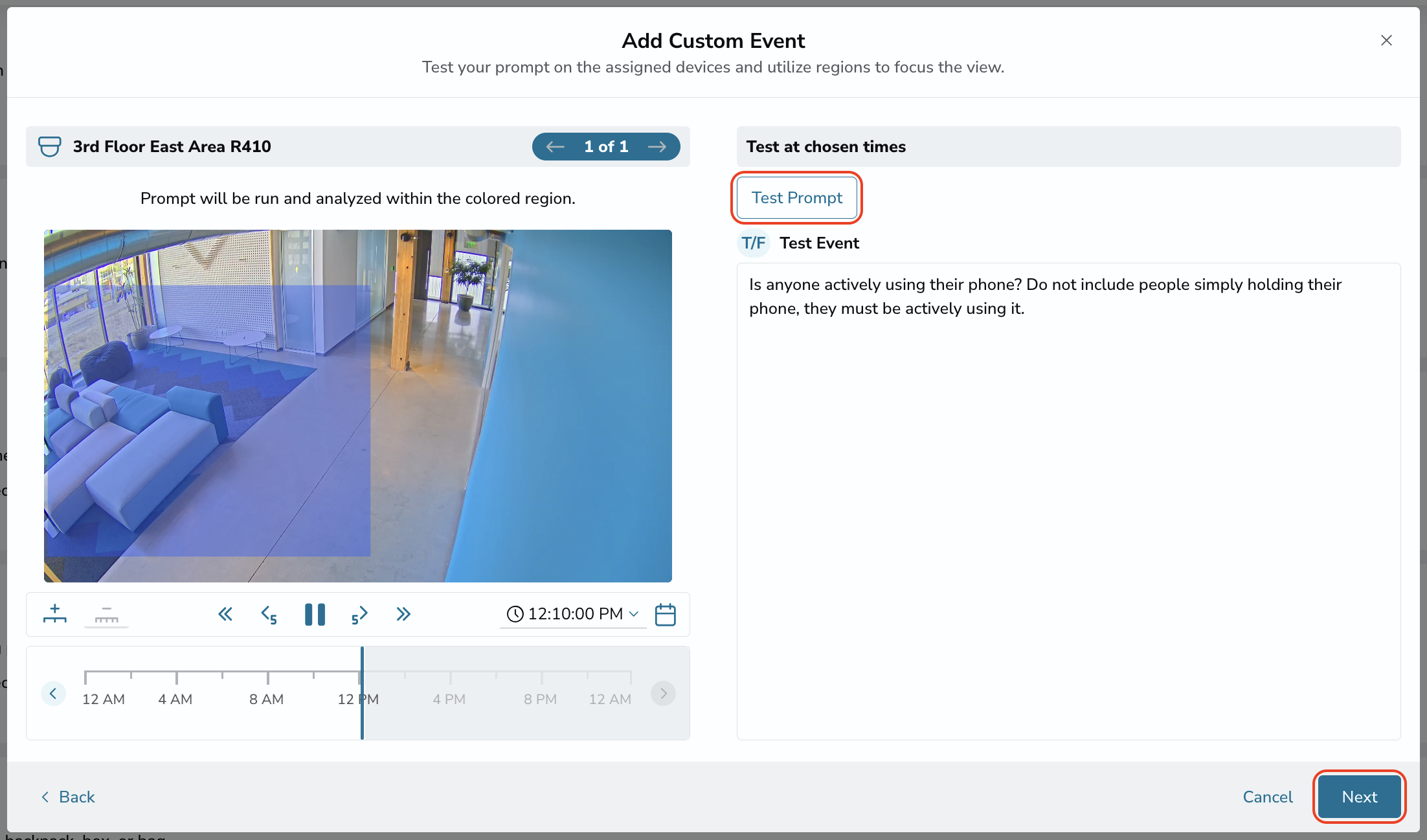Step back 5 seconds

pyautogui.click(x=269, y=615)
